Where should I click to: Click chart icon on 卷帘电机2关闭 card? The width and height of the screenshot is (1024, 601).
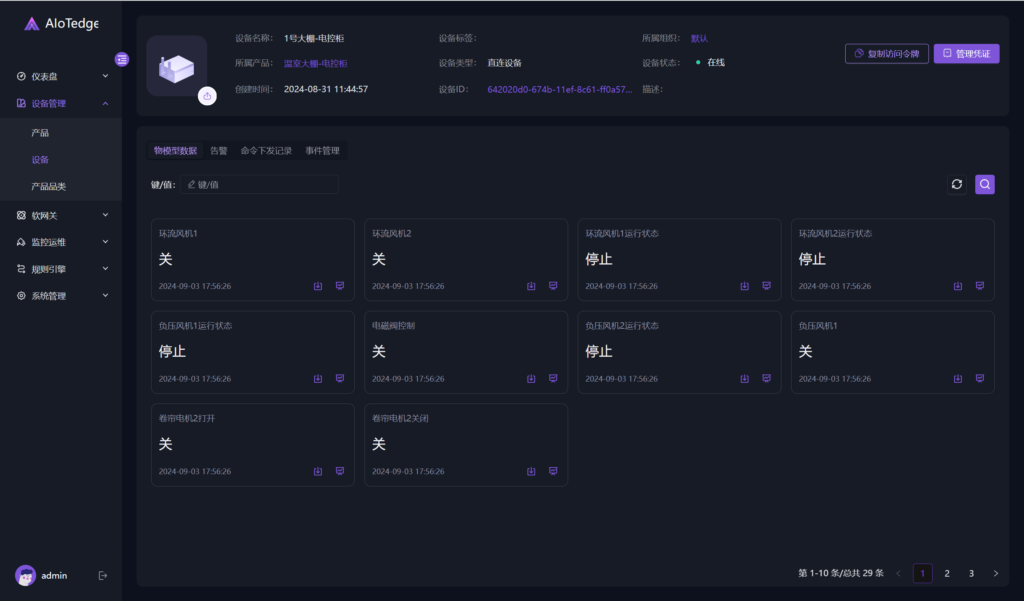tap(553, 471)
